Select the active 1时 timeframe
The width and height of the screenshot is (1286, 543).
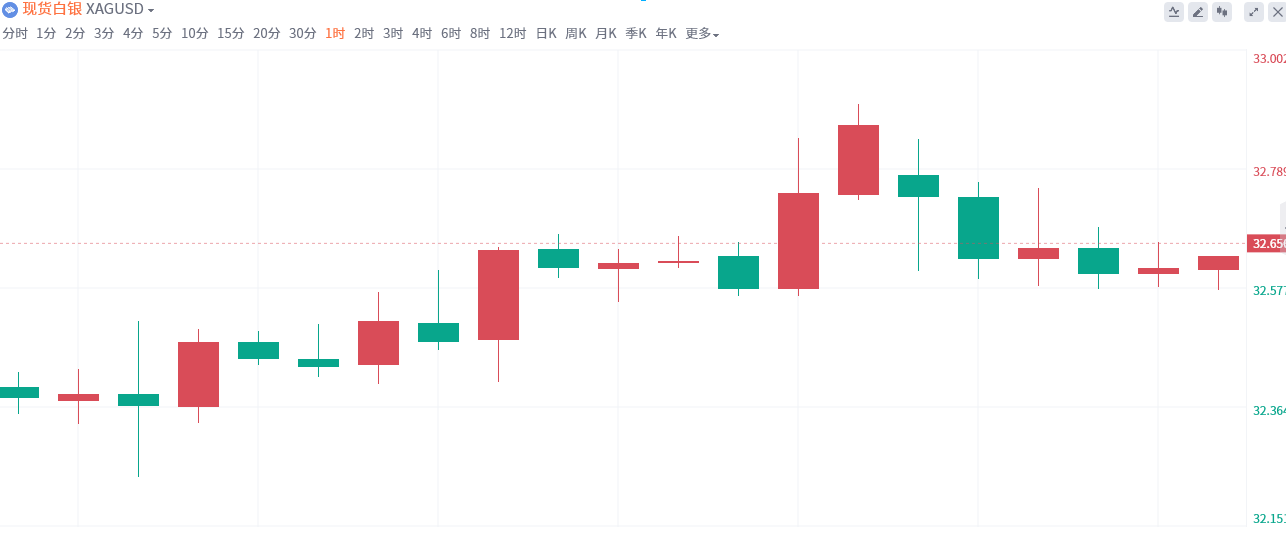[x=335, y=34]
